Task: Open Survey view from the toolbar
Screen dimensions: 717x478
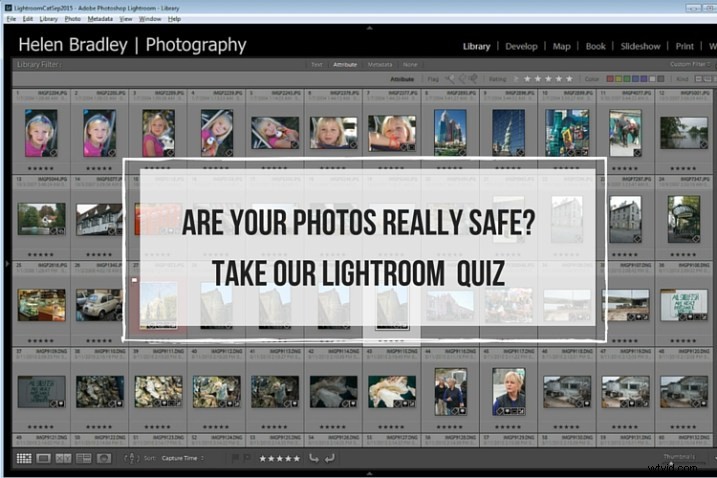Action: pos(84,458)
